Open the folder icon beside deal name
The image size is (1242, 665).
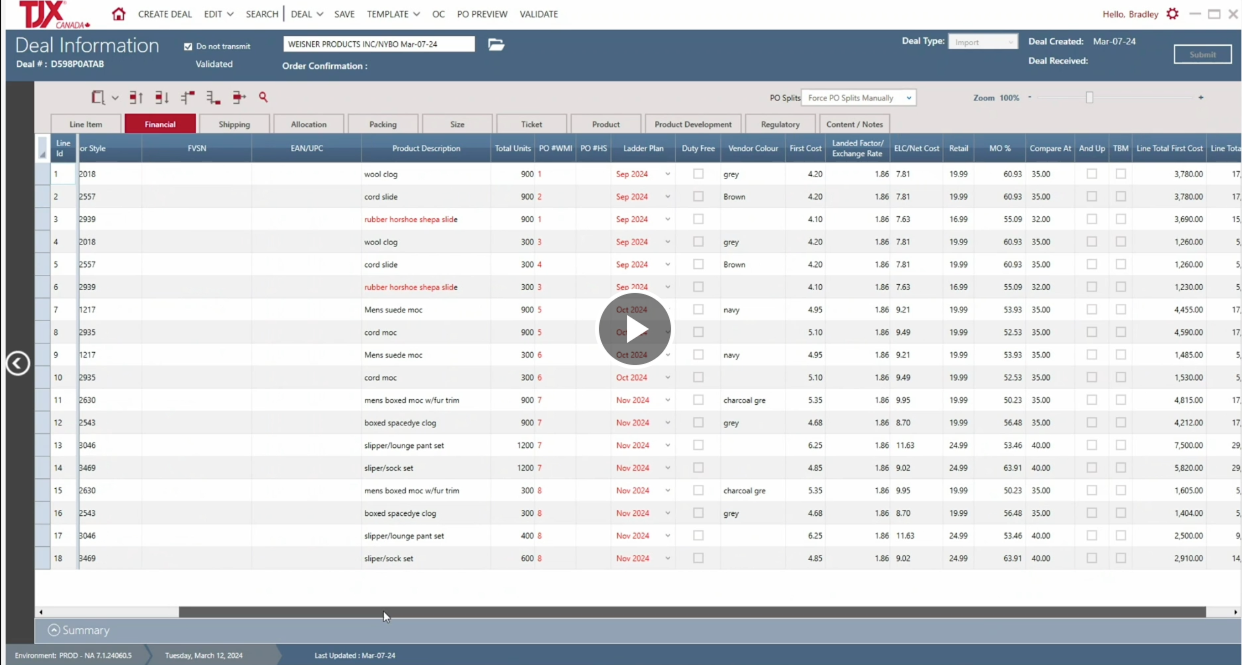(496, 44)
